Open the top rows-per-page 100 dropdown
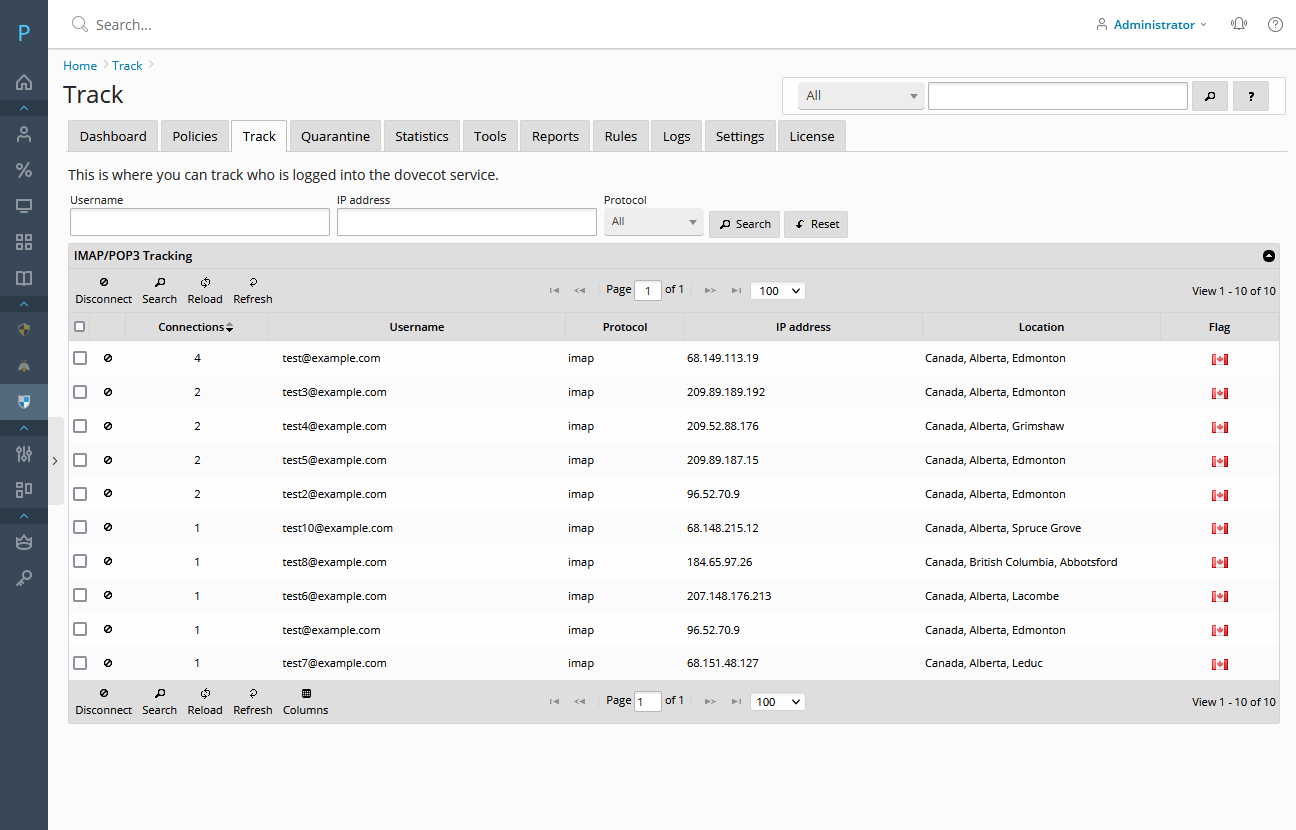Screen dimensions: 1296x830 tap(778, 291)
